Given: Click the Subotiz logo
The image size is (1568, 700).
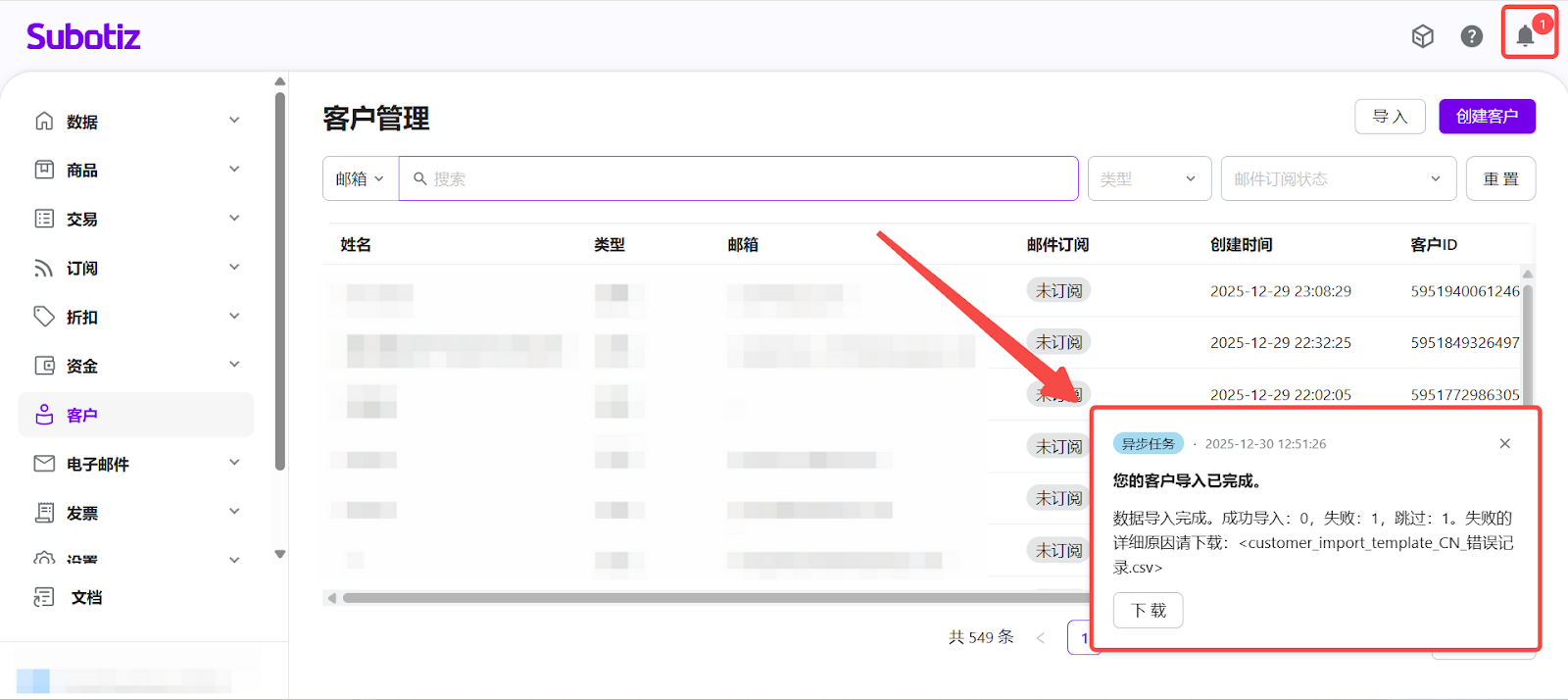Looking at the screenshot, I should coord(83,37).
